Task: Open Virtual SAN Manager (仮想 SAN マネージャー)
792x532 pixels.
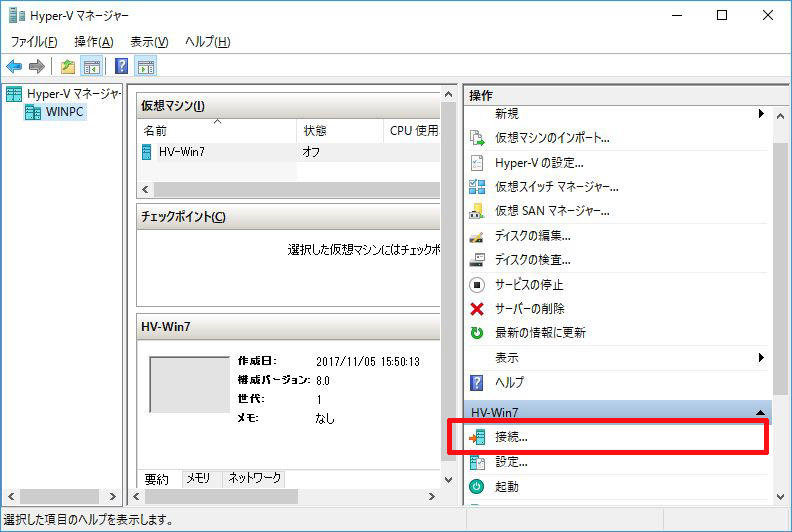Action: (x=552, y=211)
